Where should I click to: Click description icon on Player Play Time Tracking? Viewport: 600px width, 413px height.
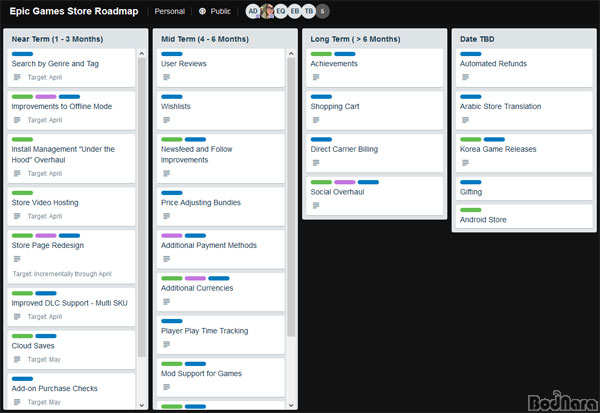[x=166, y=344]
